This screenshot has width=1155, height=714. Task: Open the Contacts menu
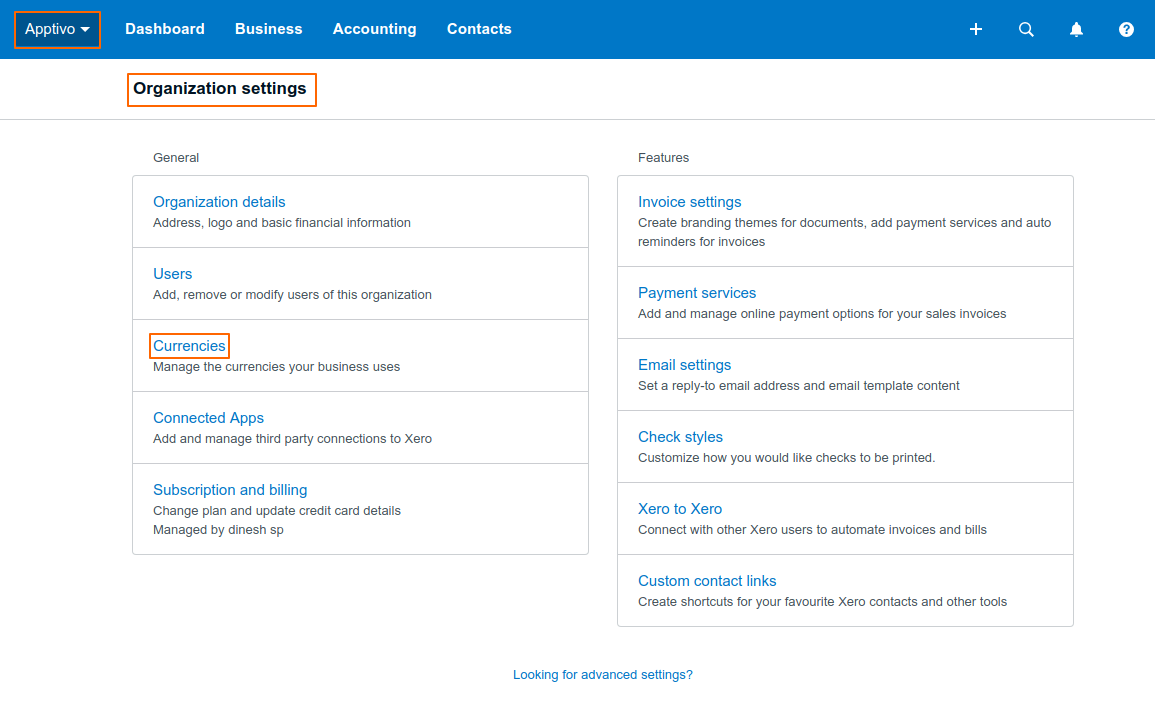(479, 30)
